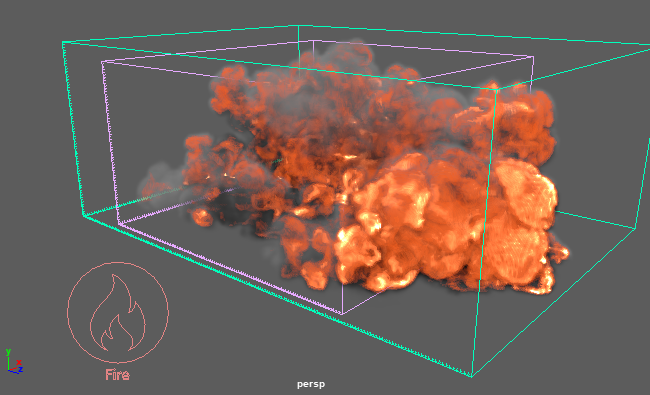Select the "Fire" text label
The image size is (650, 395).
[x=117, y=375]
